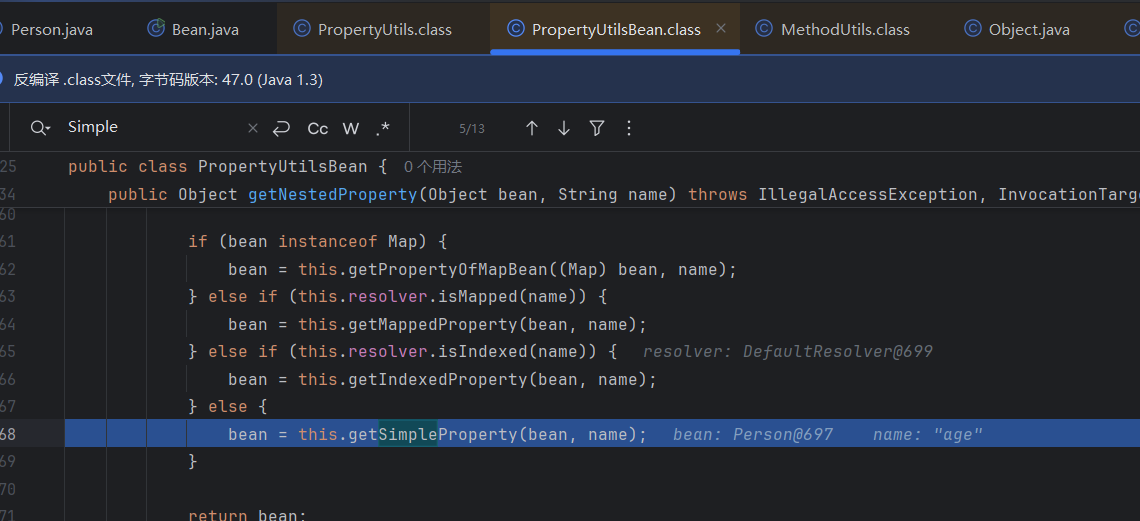1140x521 pixels.
Task: Open search filter options
Action: pyautogui.click(x=597, y=128)
